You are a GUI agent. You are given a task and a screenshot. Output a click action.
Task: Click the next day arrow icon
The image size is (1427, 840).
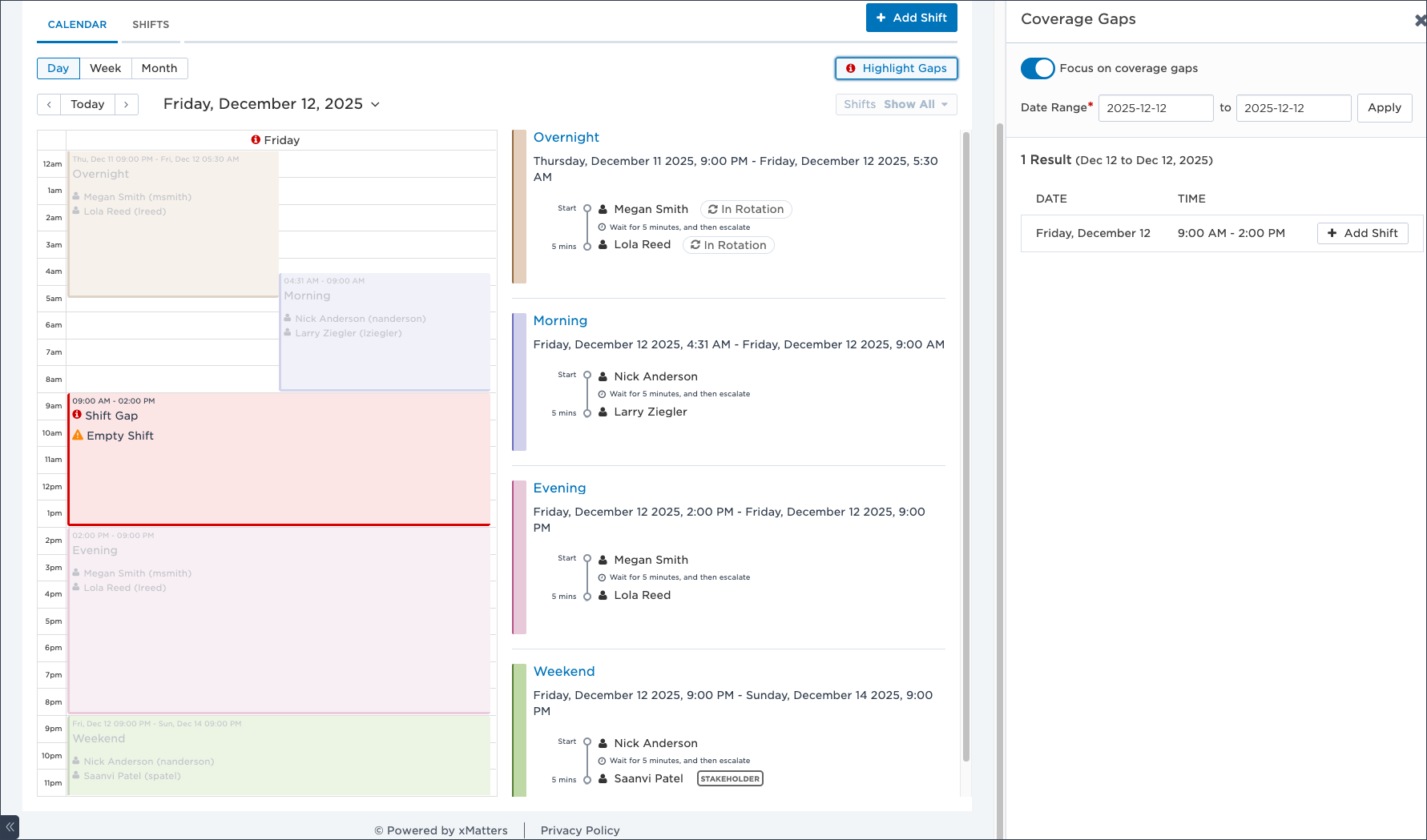[x=127, y=105]
